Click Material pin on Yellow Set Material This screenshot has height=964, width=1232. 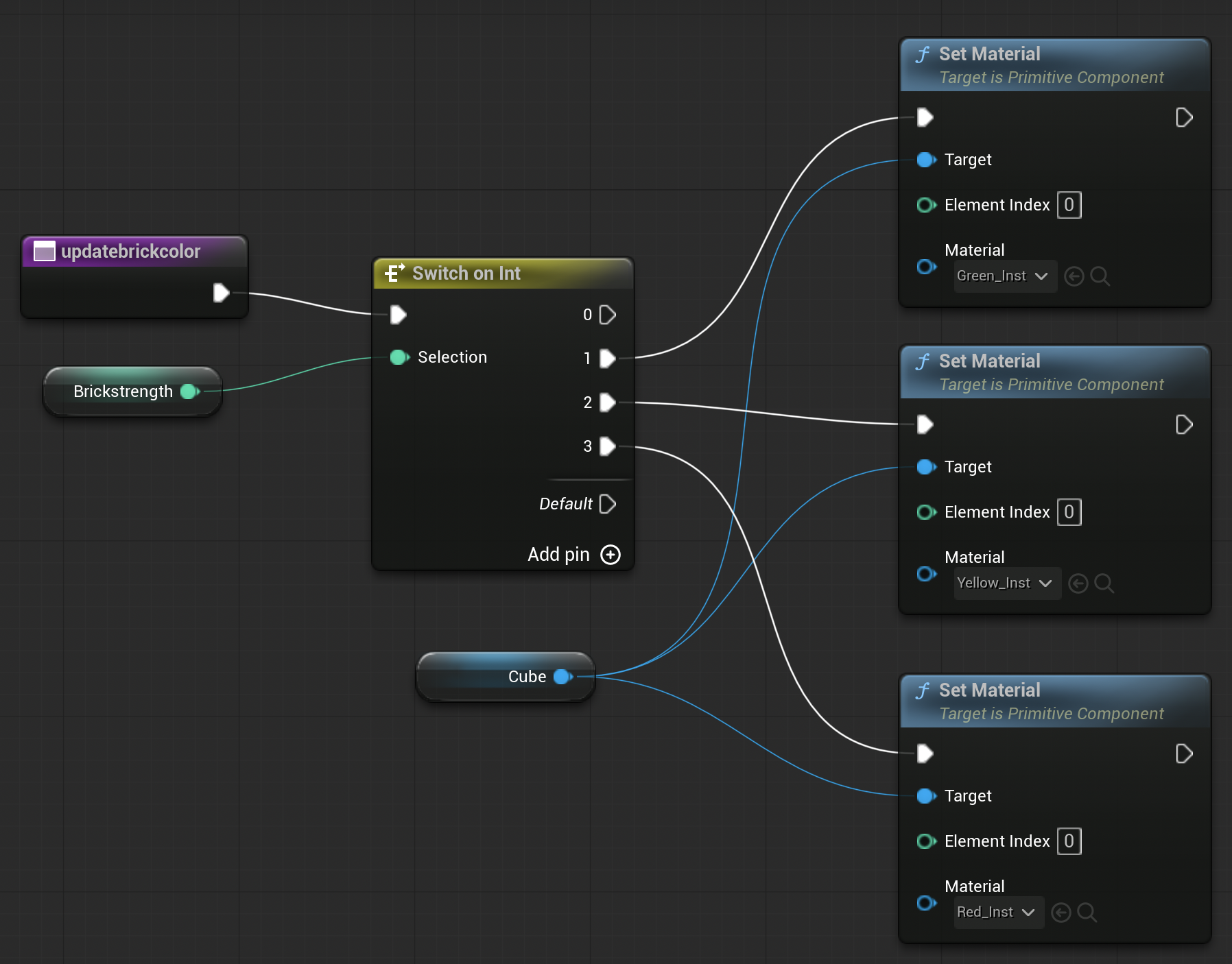click(927, 574)
